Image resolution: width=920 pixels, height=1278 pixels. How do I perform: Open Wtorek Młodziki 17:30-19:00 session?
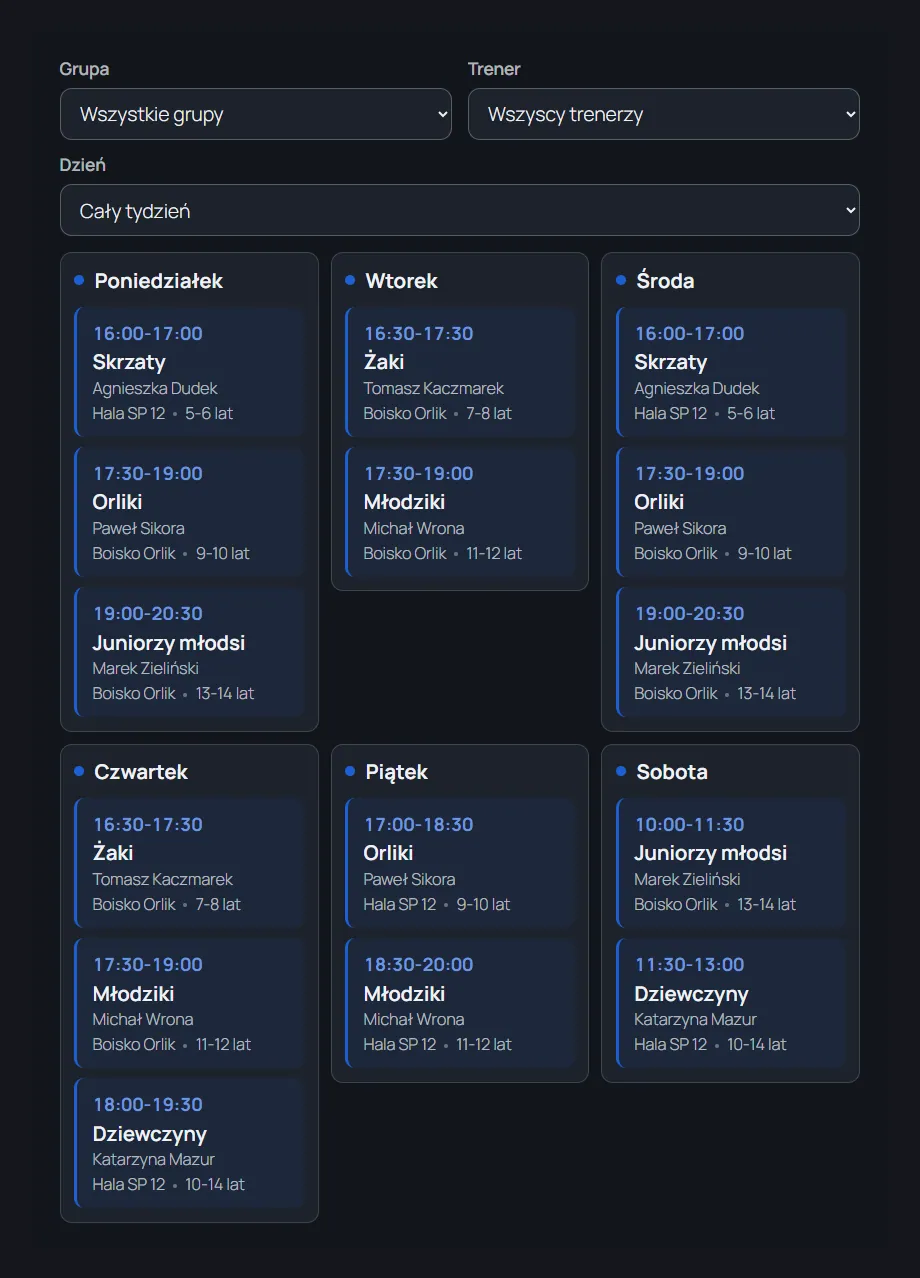click(460, 513)
